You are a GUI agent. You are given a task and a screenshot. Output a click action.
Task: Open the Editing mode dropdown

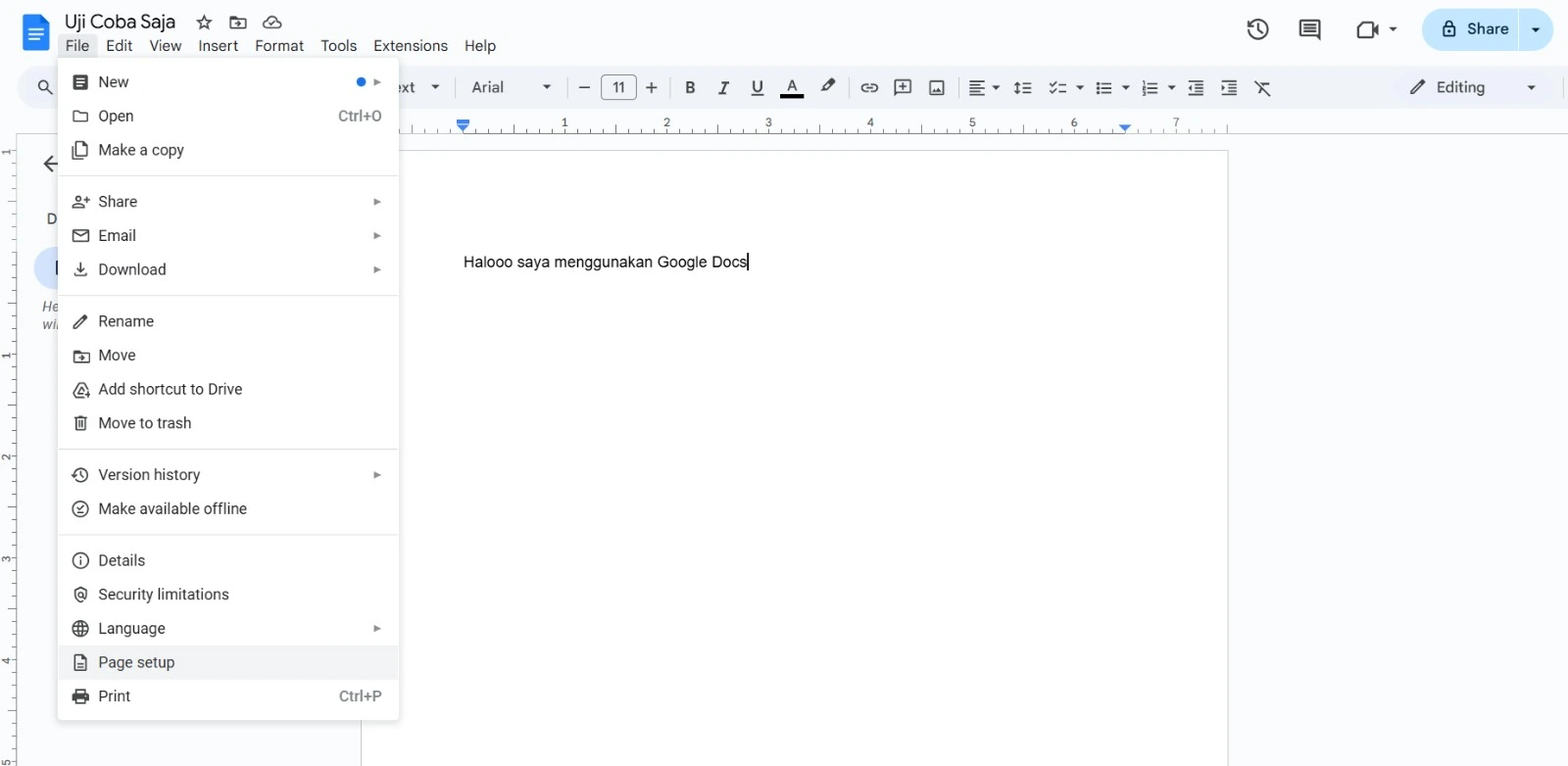click(x=1473, y=88)
